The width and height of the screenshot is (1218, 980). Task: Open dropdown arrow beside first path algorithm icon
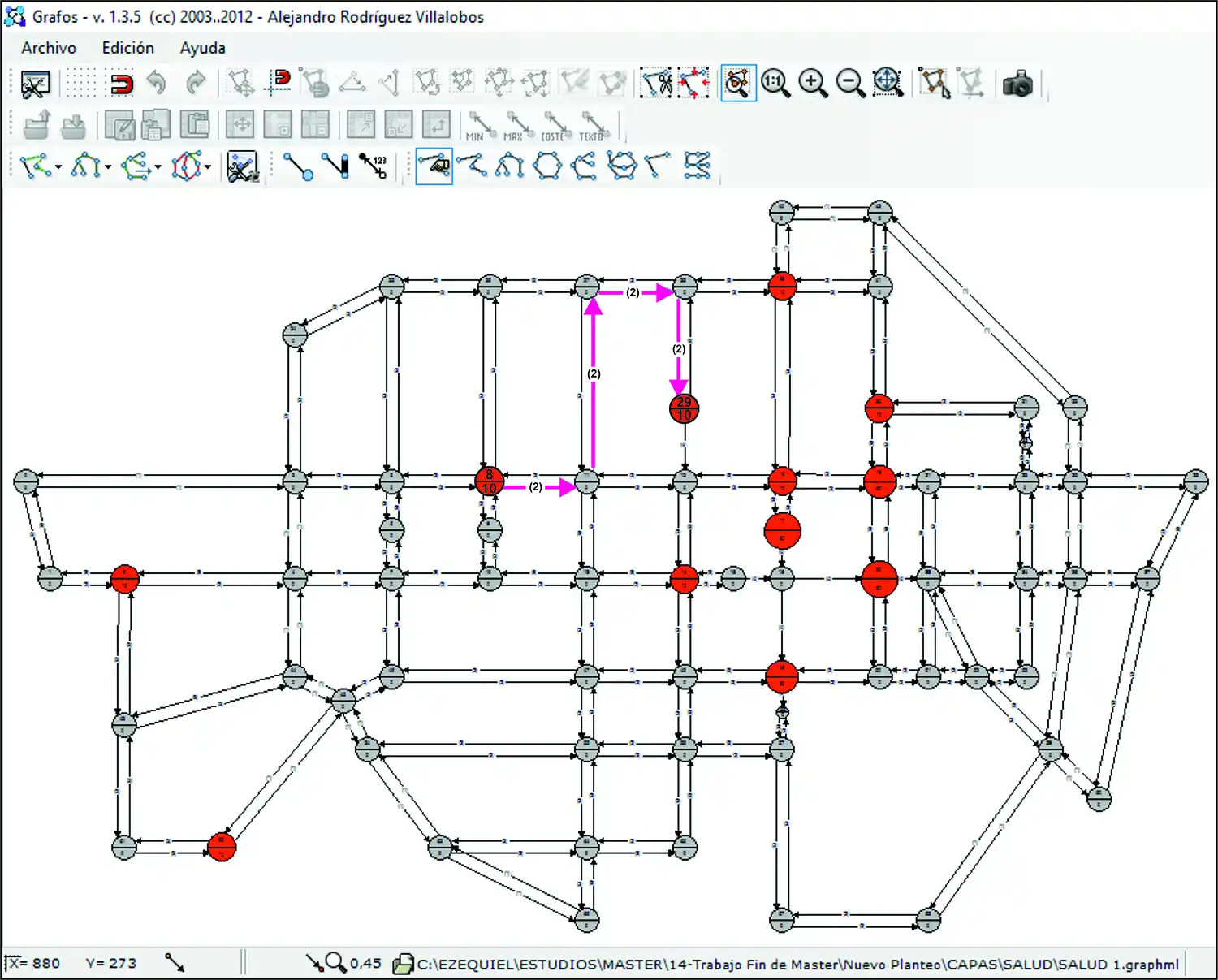coord(58,168)
